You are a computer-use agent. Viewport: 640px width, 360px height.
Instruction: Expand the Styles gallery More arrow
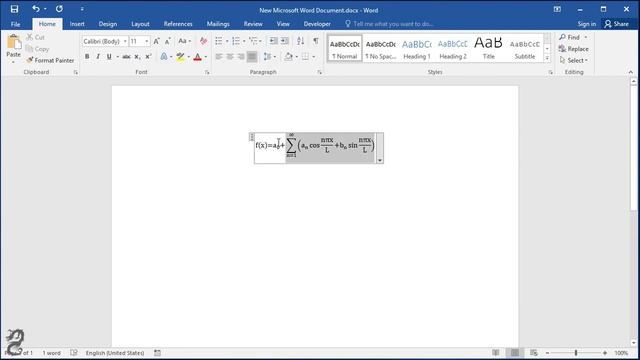[x=547, y=58]
